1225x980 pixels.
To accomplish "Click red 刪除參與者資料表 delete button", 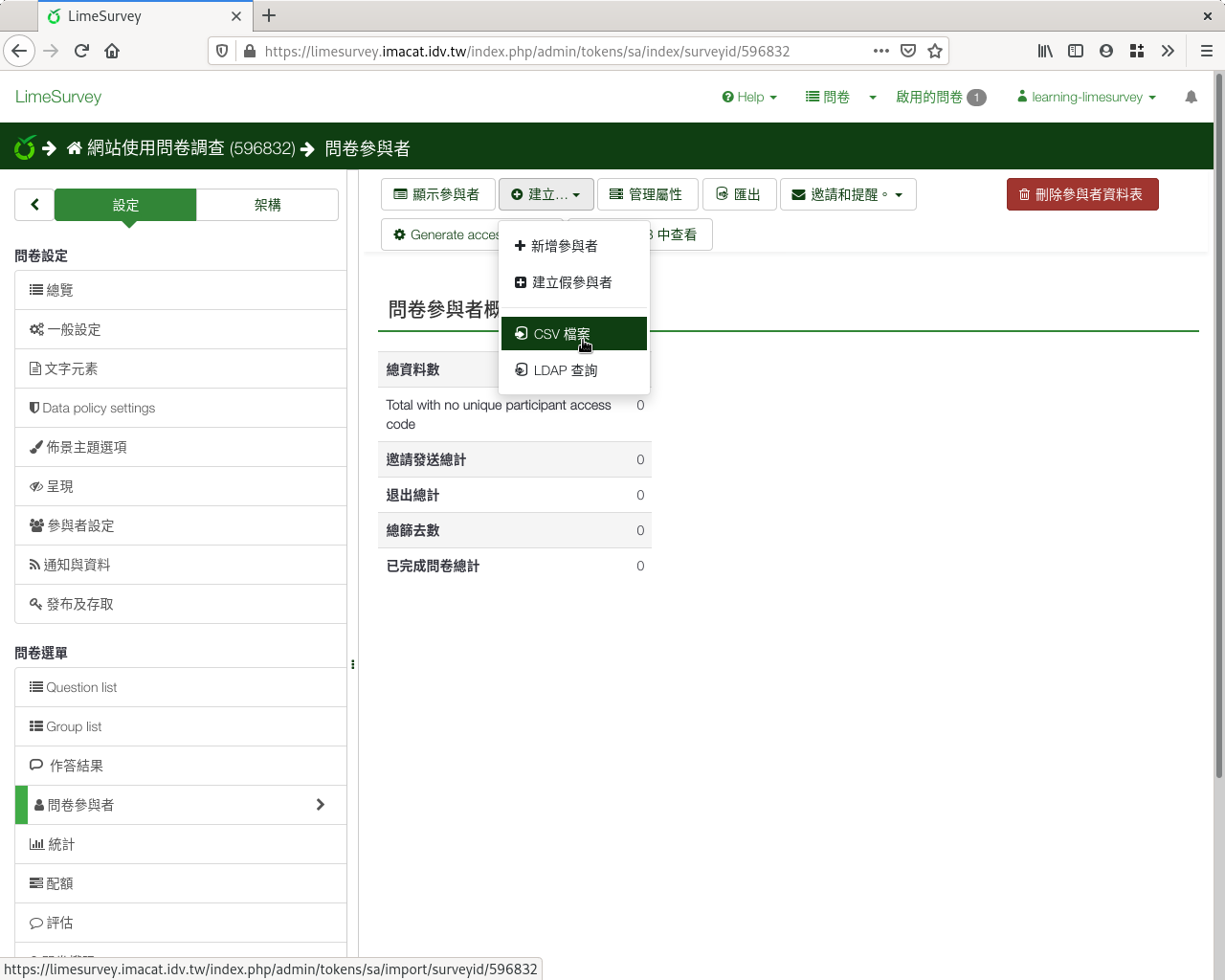I will point(1082,194).
